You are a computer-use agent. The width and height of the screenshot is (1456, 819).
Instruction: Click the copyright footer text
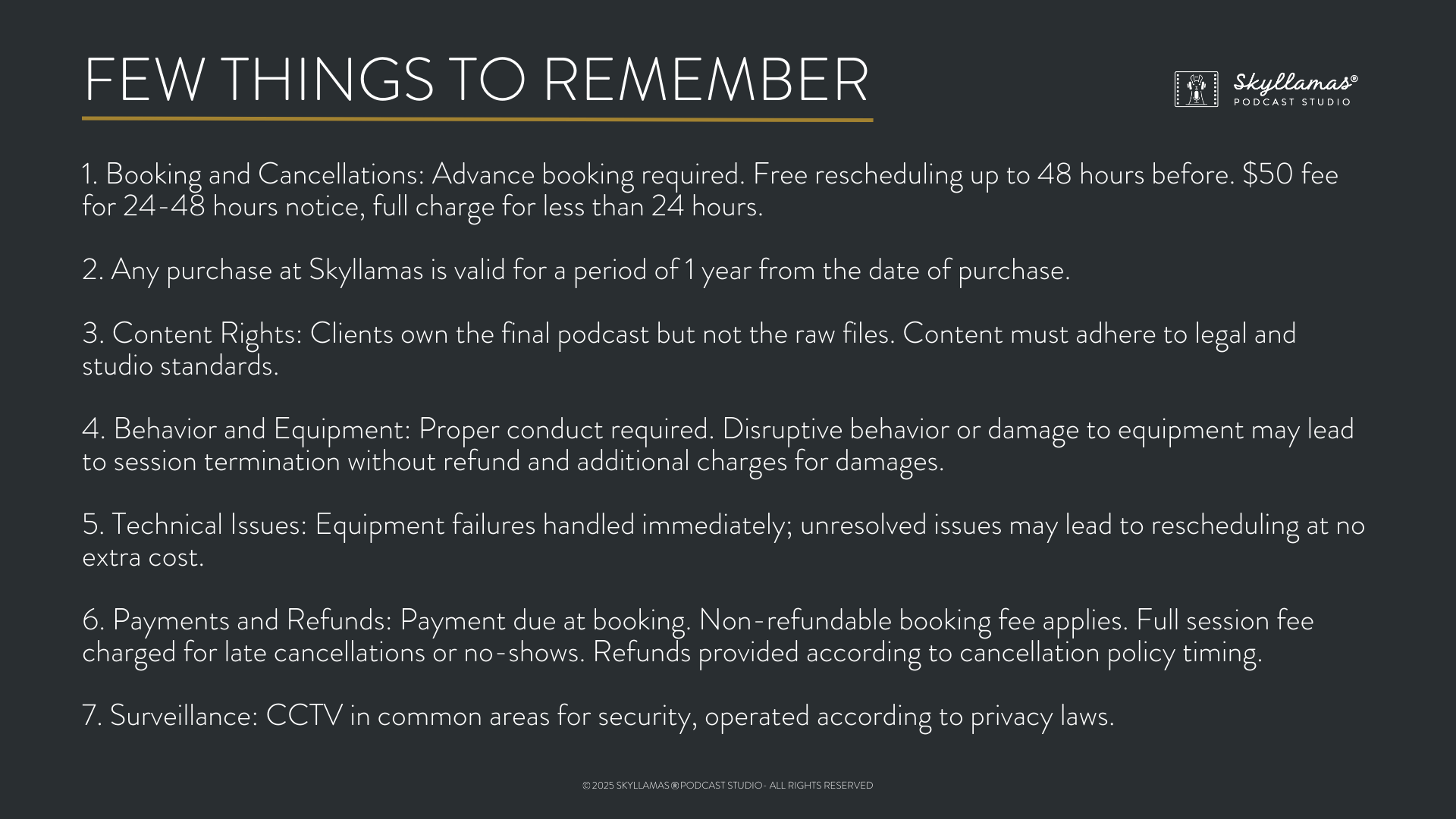(x=727, y=786)
